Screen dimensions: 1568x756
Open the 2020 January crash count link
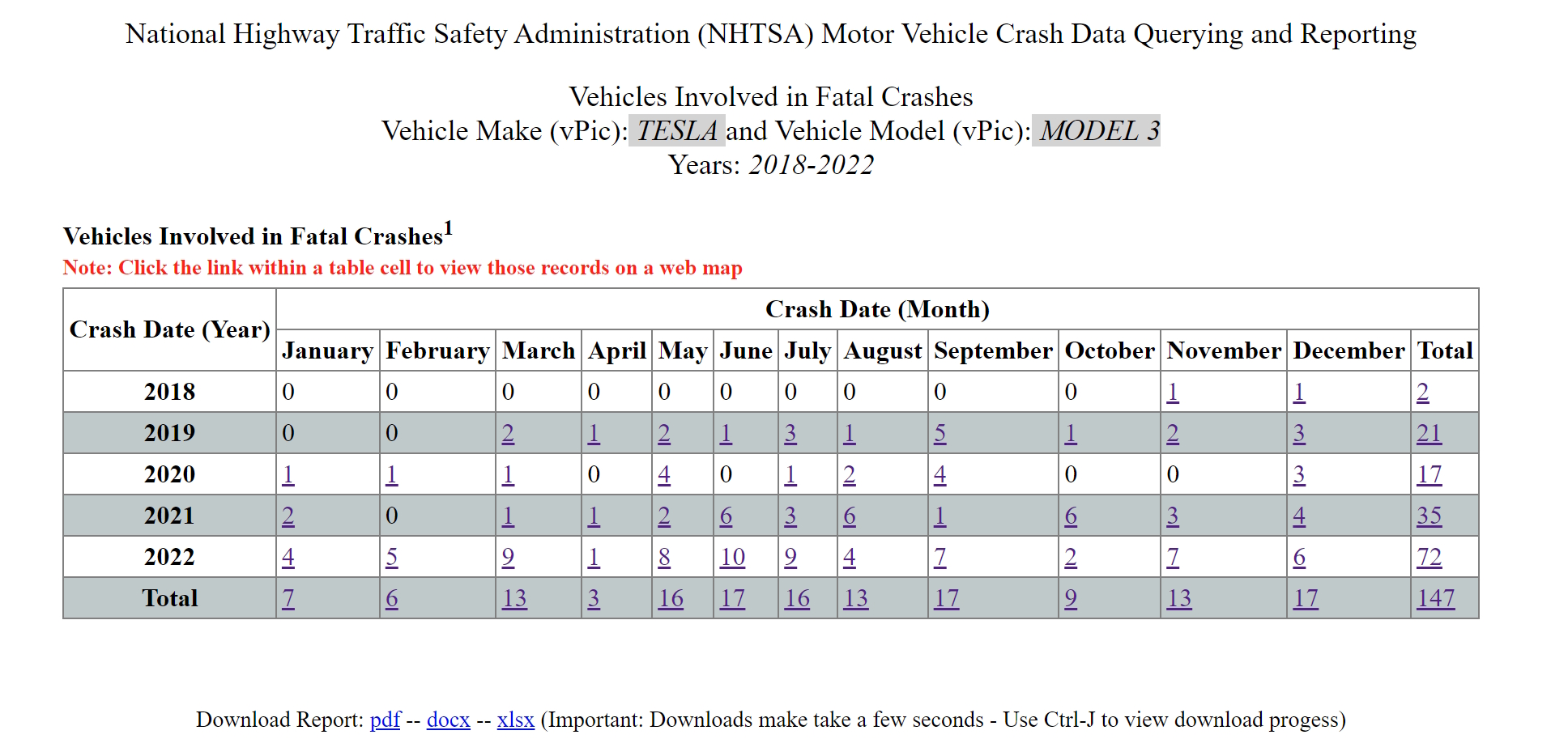[288, 474]
